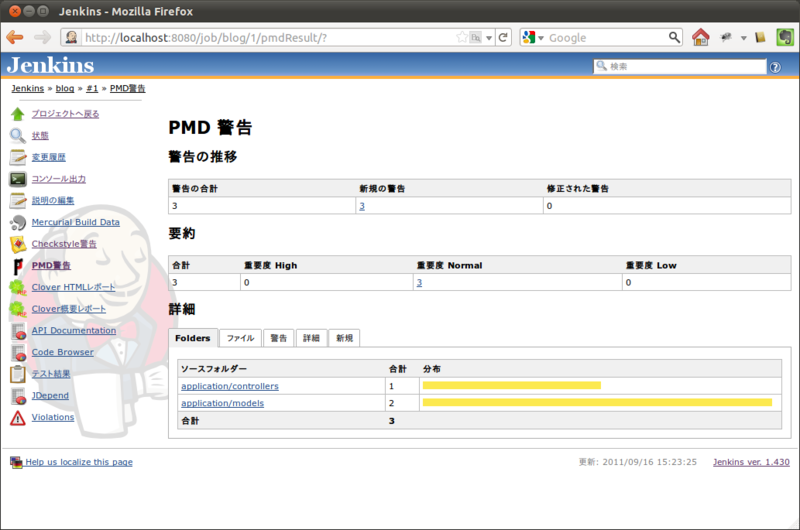This screenshot has height=530, width=800.
Task: Open the JDepend sidebar link
Action: tap(50, 396)
